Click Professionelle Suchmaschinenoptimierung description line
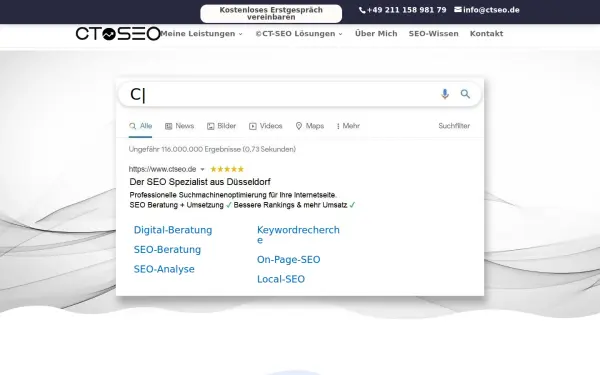Viewport: 600px width, 375px height. click(233, 195)
